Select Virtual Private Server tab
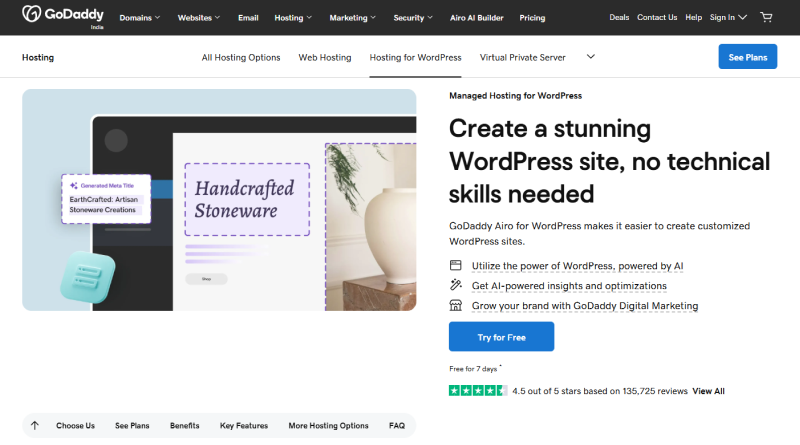Image resolution: width=800 pixels, height=445 pixels. coord(522,58)
